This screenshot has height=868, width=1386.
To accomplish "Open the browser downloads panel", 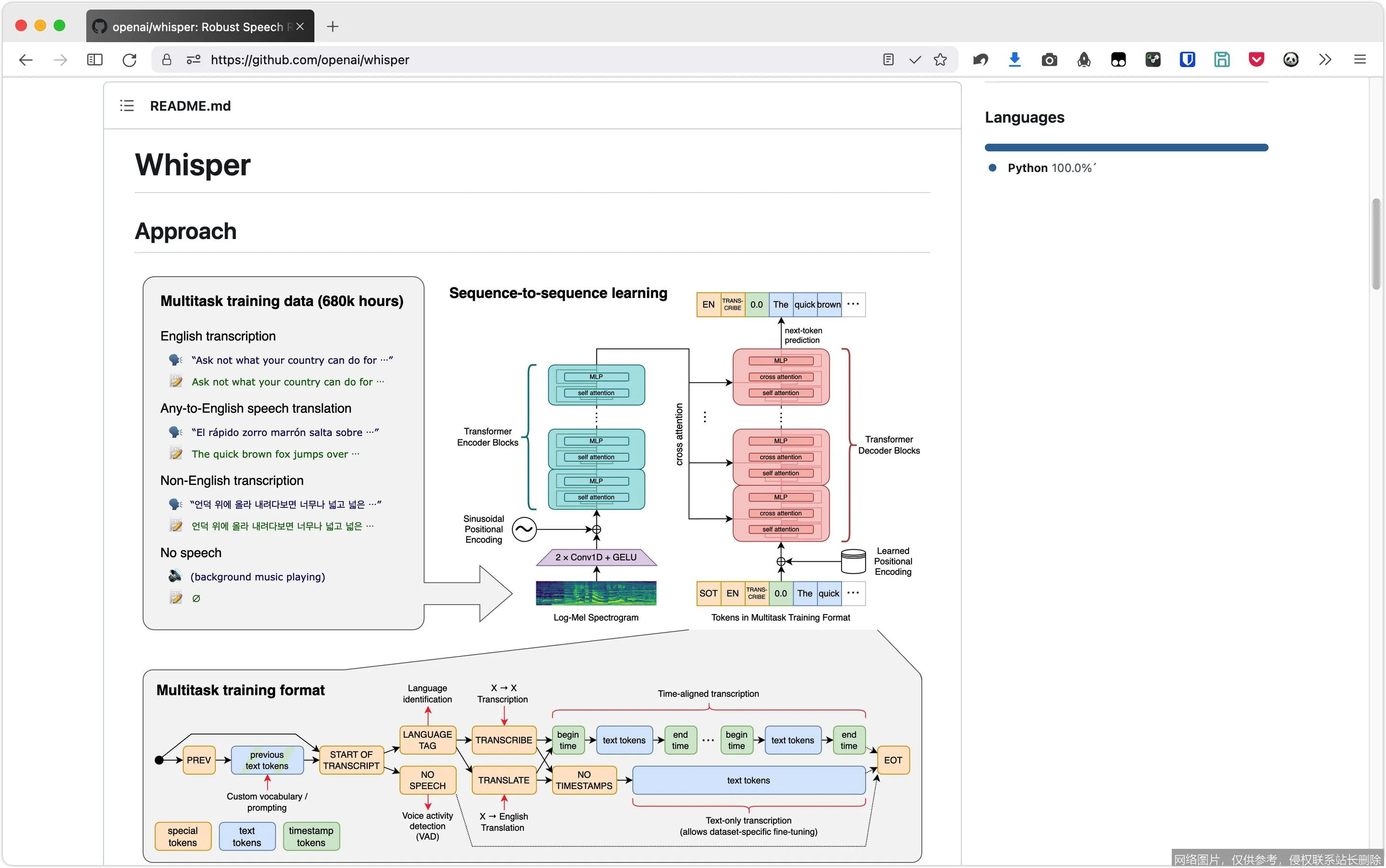I will 1015,60.
